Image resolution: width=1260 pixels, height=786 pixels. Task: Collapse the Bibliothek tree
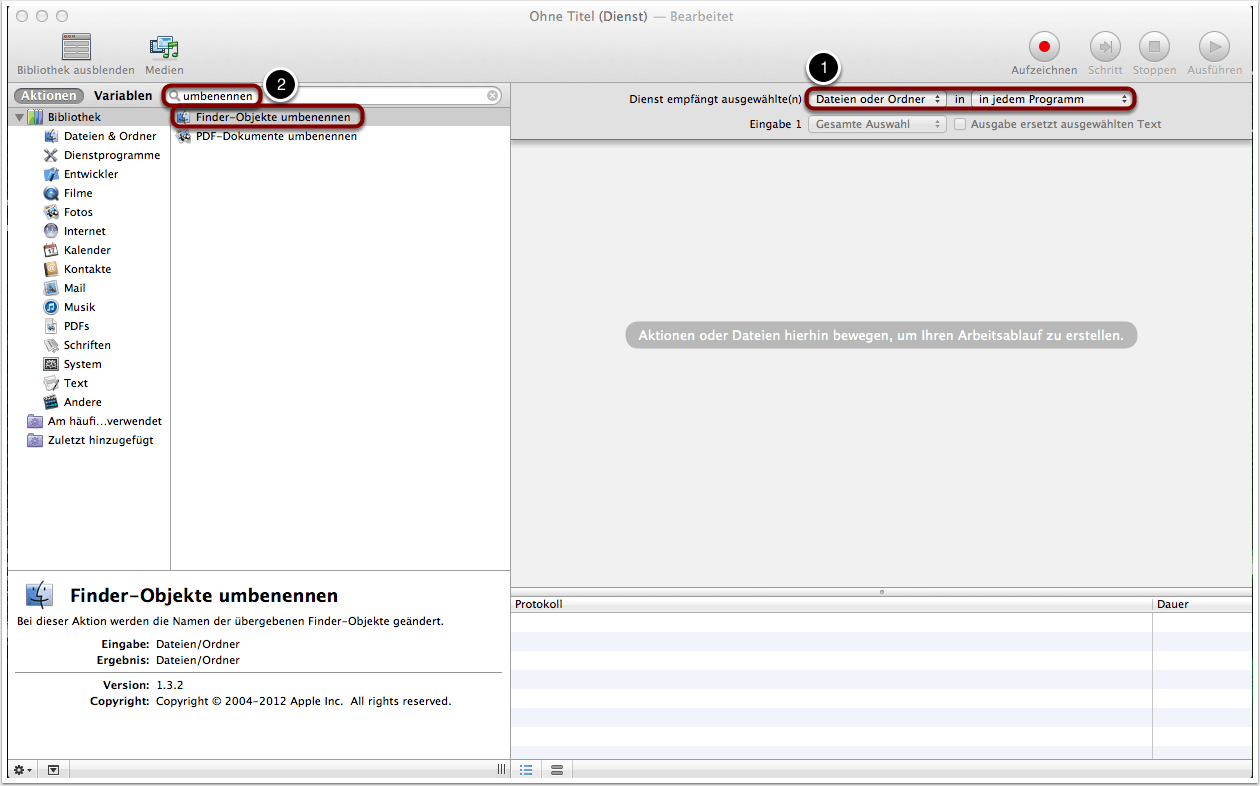(x=19, y=118)
